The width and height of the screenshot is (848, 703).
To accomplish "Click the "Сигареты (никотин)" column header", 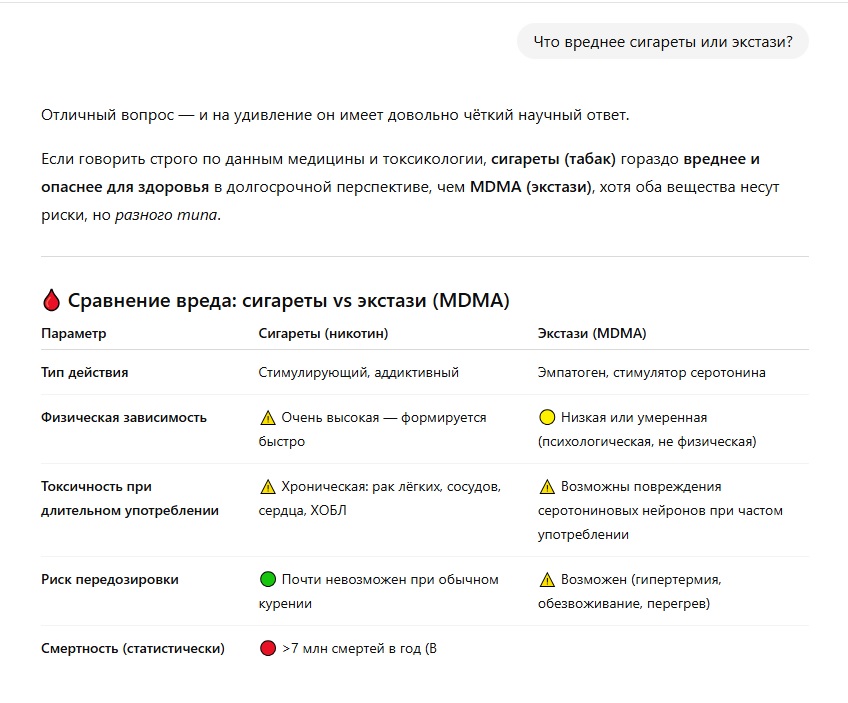I will coord(323,333).
